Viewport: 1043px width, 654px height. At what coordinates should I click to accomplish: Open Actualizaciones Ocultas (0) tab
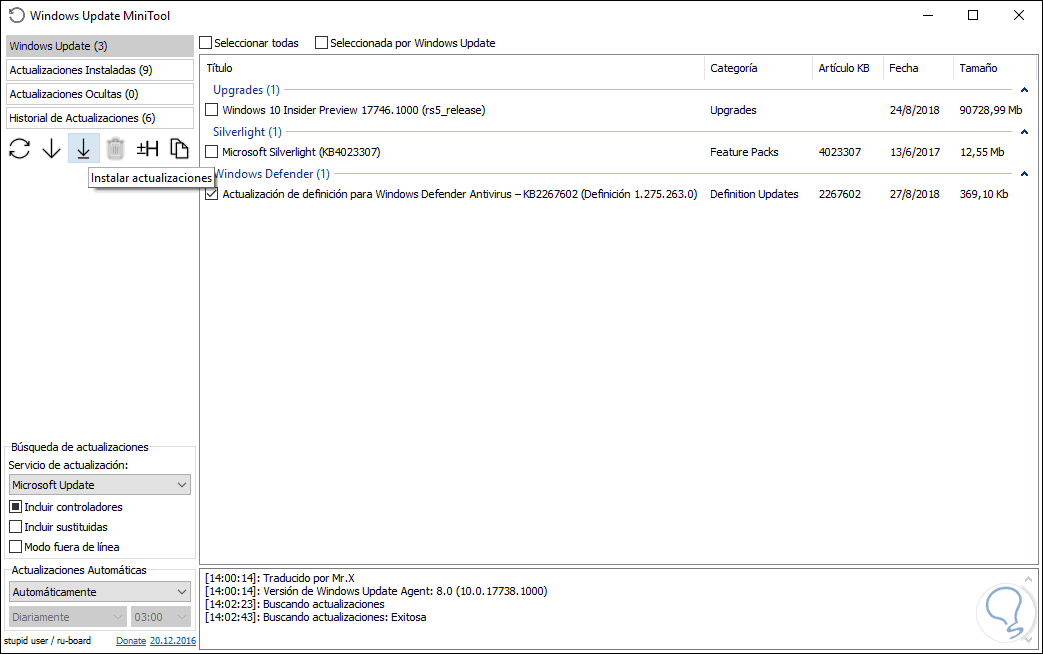click(x=100, y=94)
